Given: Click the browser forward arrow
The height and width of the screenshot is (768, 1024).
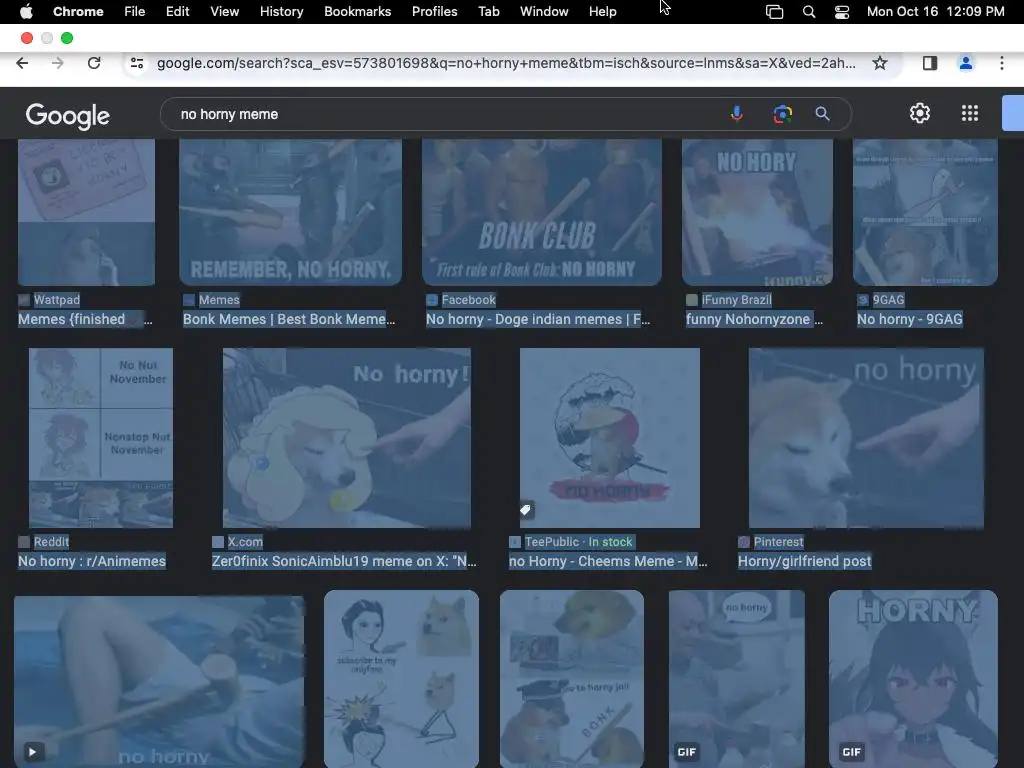Looking at the screenshot, I should 57,63.
